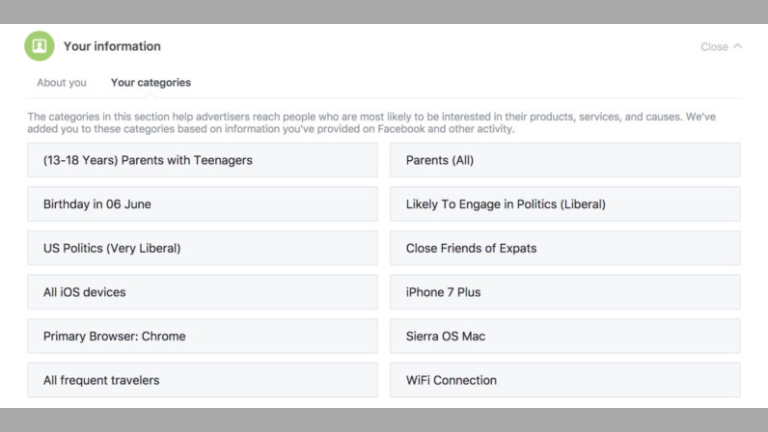Open the Birthday in 06 June category

[x=202, y=204]
